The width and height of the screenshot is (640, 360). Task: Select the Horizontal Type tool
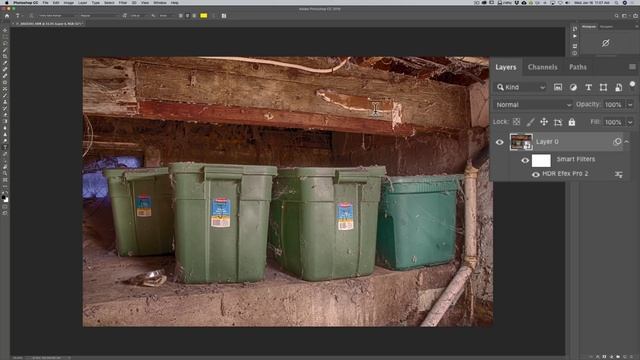point(5,147)
